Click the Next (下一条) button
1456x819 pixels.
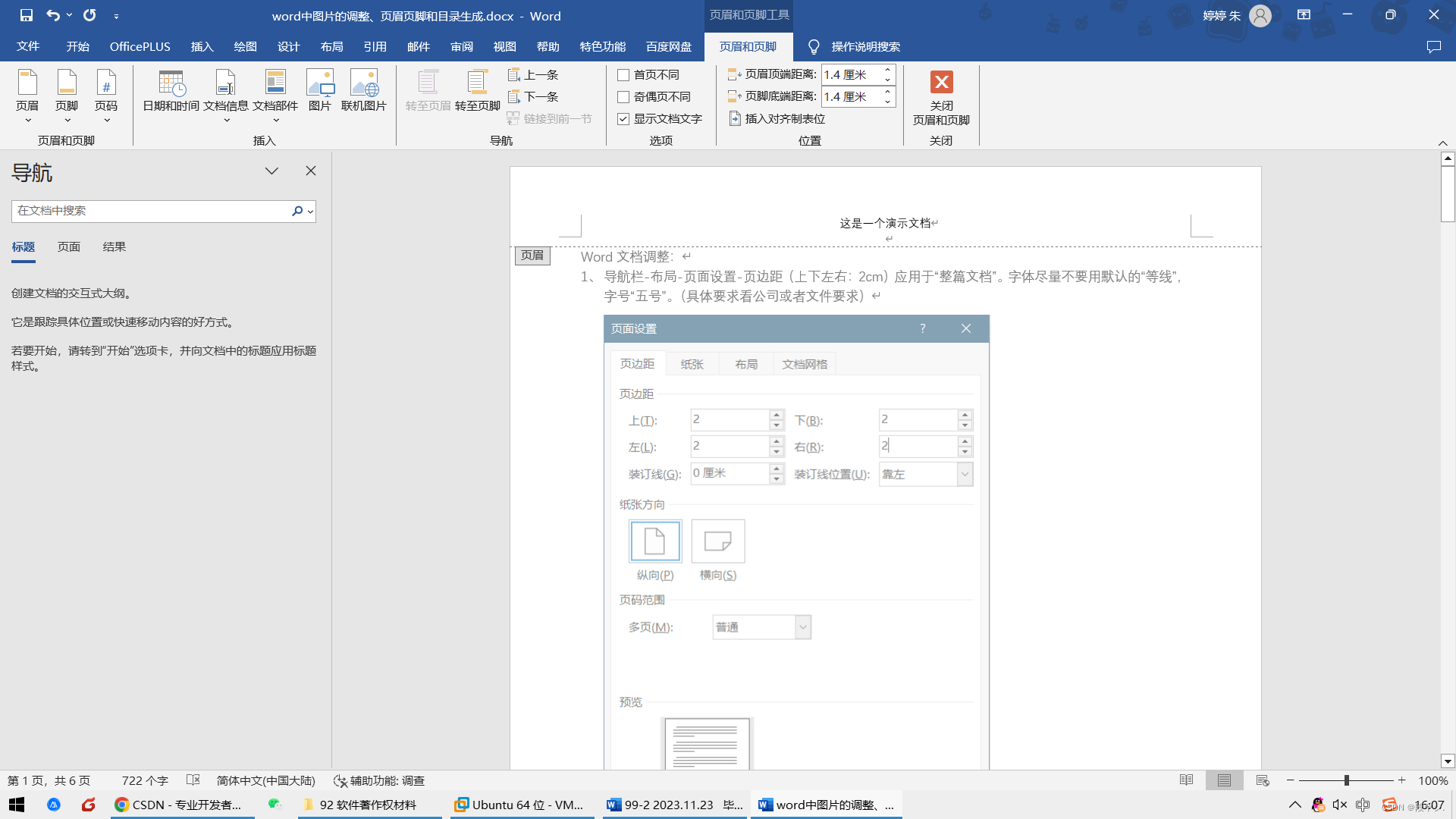click(534, 97)
